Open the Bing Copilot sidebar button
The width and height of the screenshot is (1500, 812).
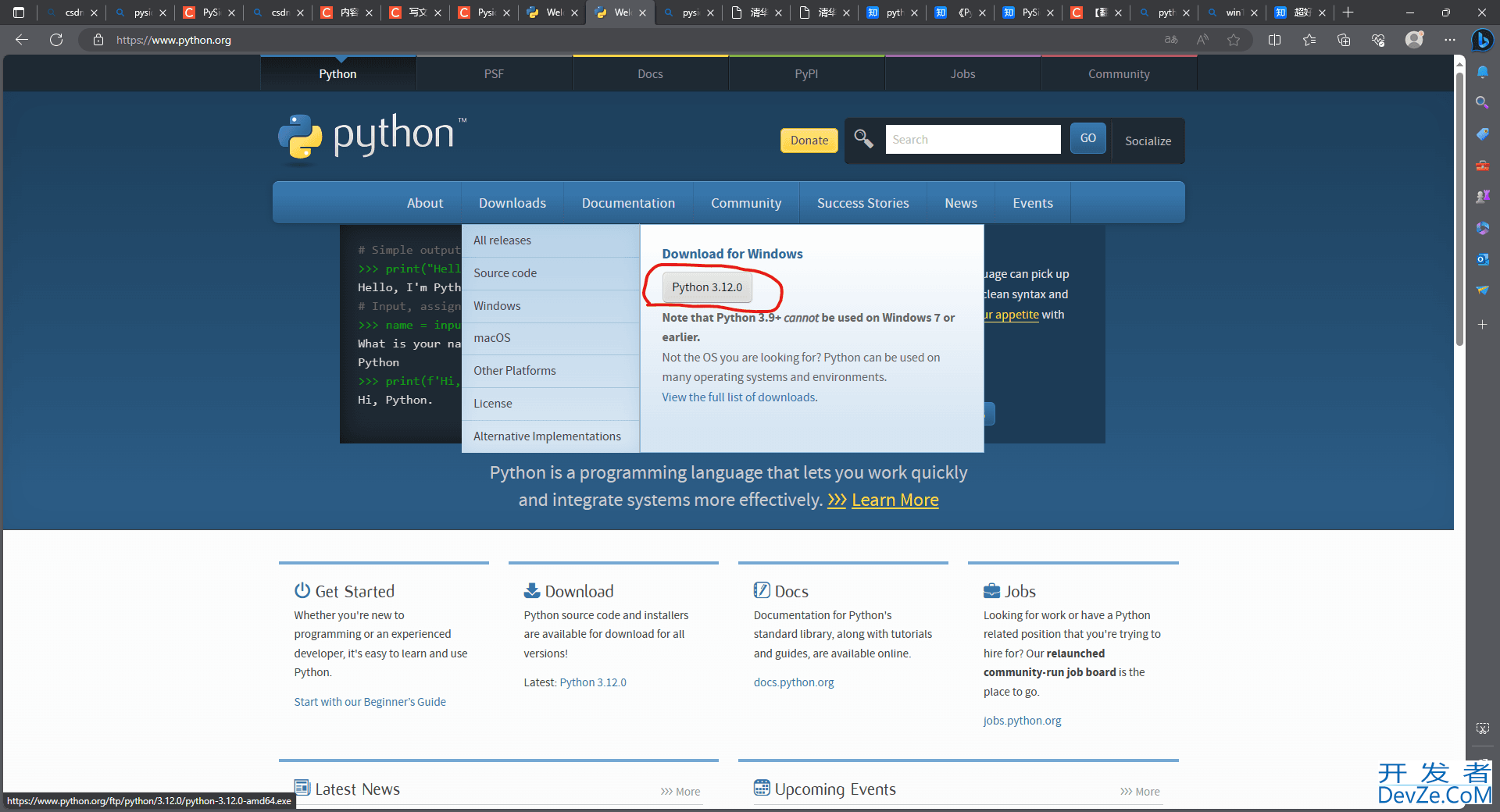pos(1482,40)
